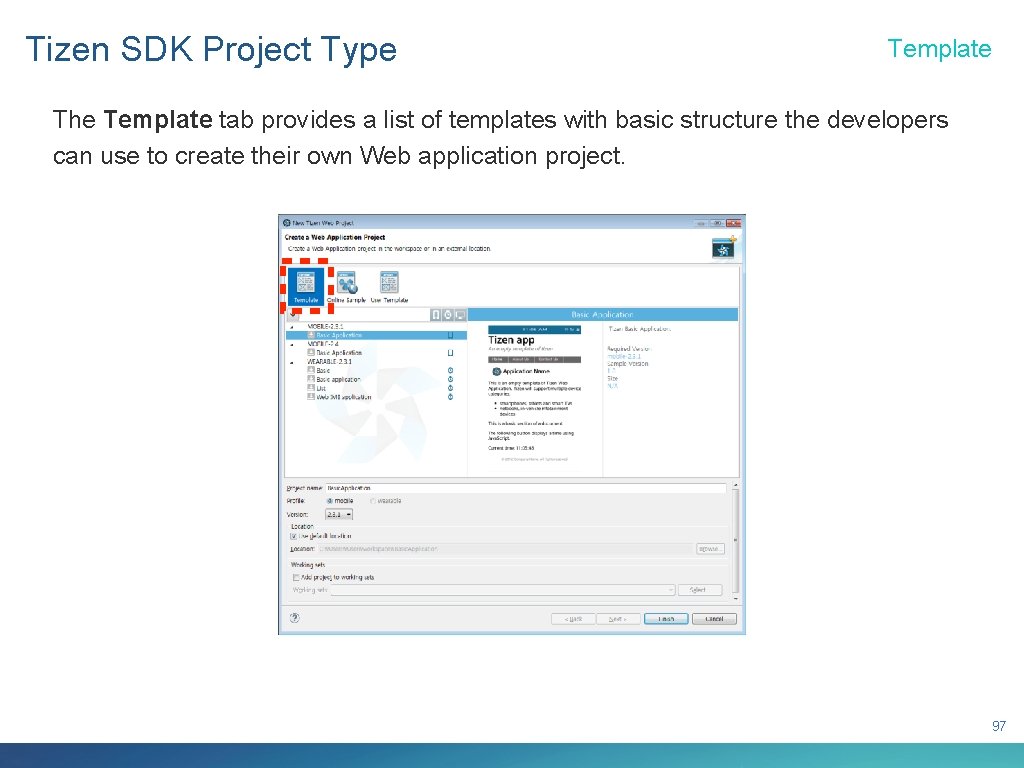Select the Web IME application template
The image size is (1024, 768).
coord(344,397)
